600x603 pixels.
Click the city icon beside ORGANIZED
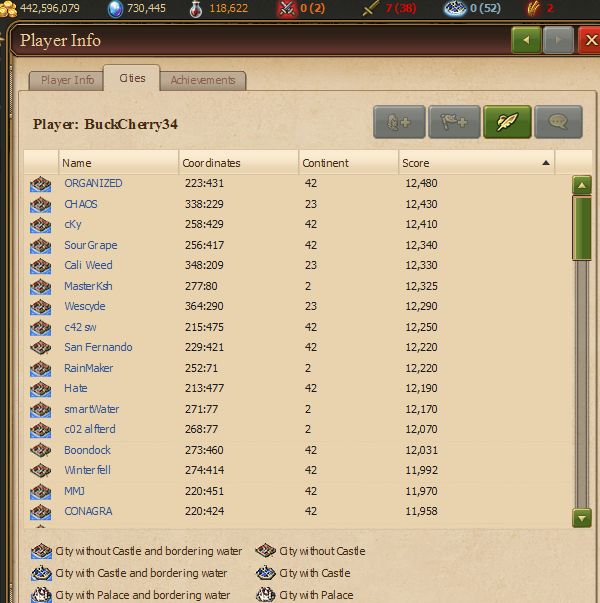tap(40, 184)
